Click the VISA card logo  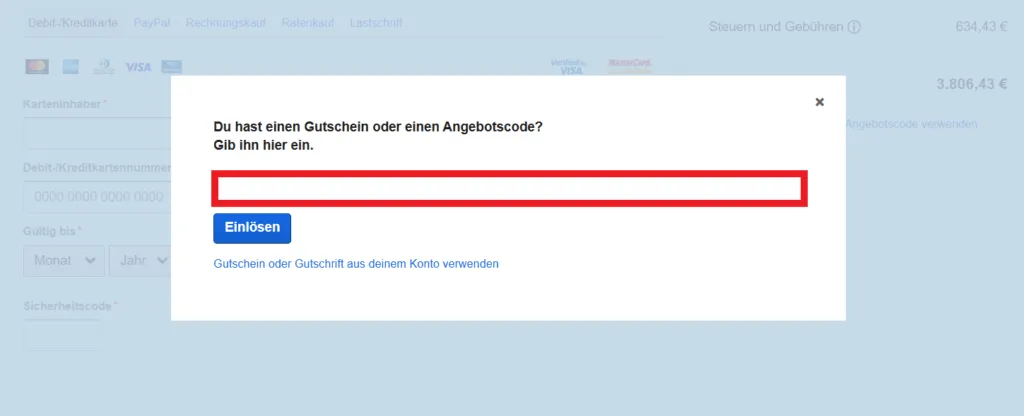pyautogui.click(x=138, y=67)
